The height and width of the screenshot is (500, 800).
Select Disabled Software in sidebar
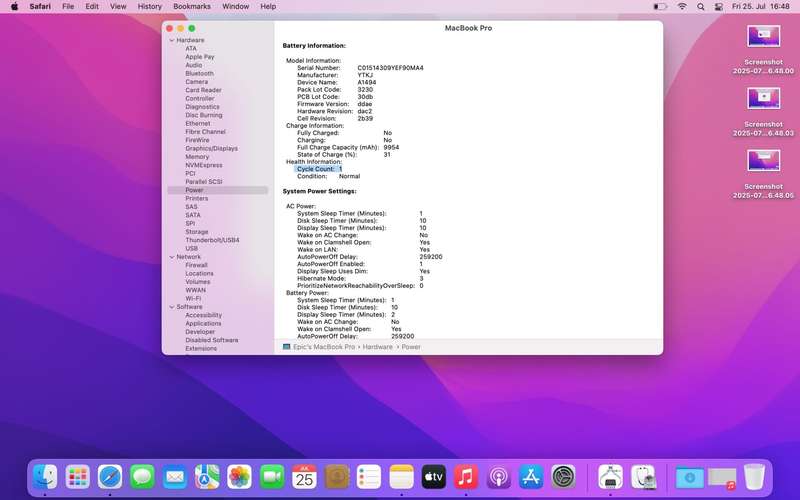[212, 340]
